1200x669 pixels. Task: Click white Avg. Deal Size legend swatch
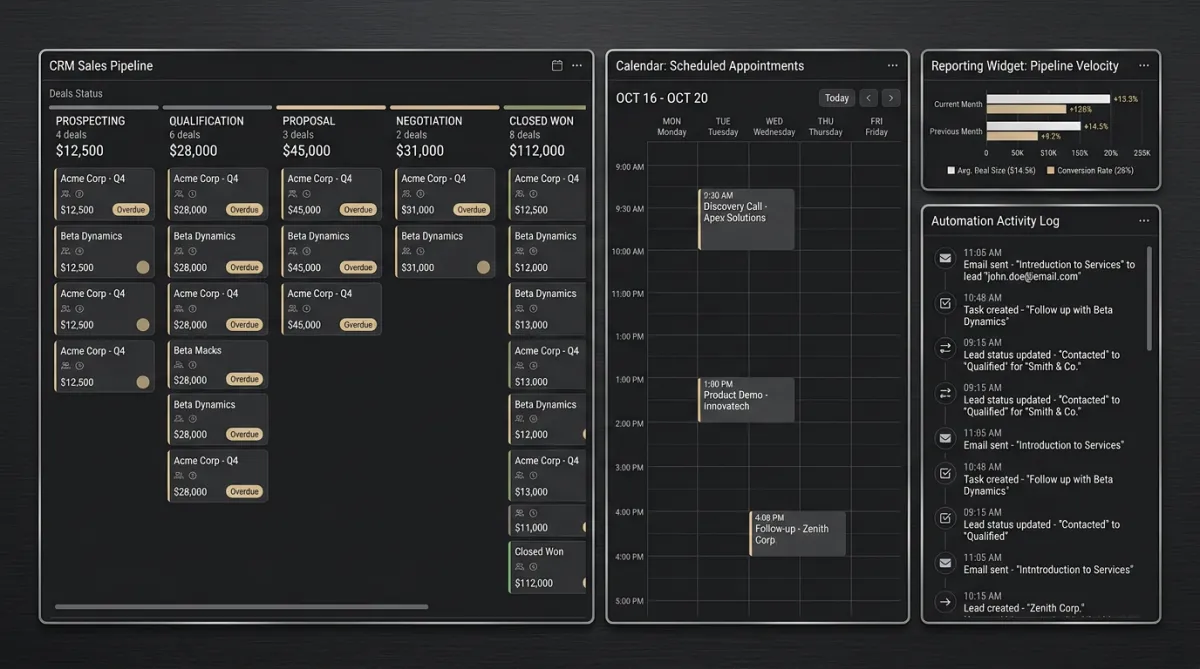pyautogui.click(x=951, y=171)
